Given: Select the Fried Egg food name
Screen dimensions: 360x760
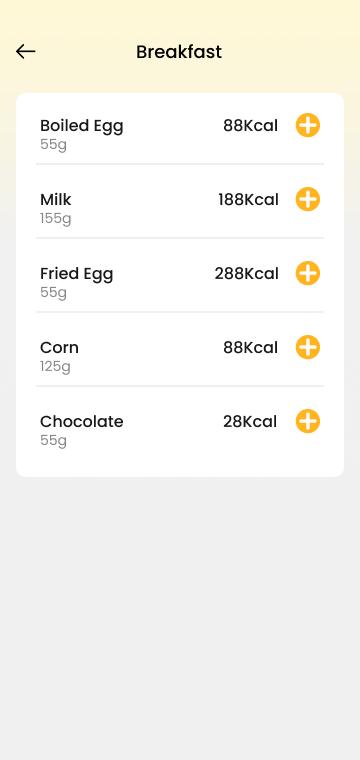Looking at the screenshot, I should pos(77,274).
